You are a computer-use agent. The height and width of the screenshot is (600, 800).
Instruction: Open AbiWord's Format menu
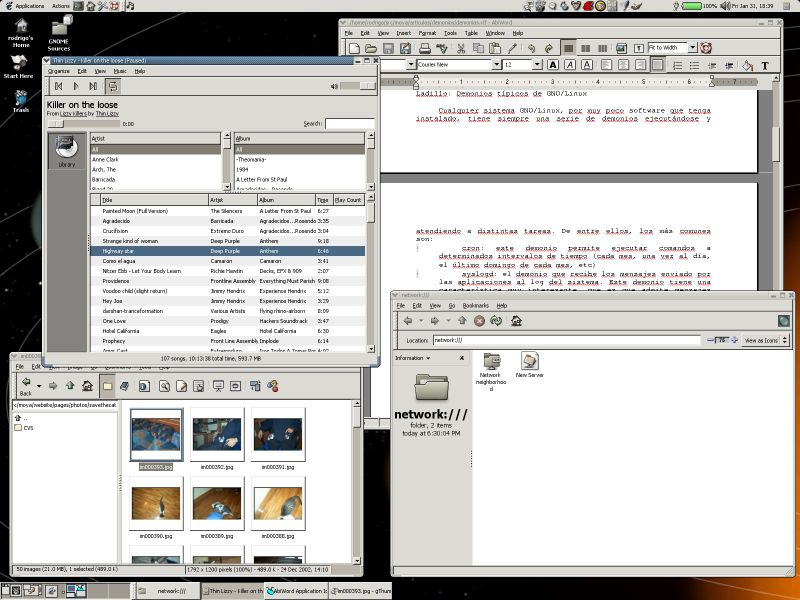click(x=427, y=33)
